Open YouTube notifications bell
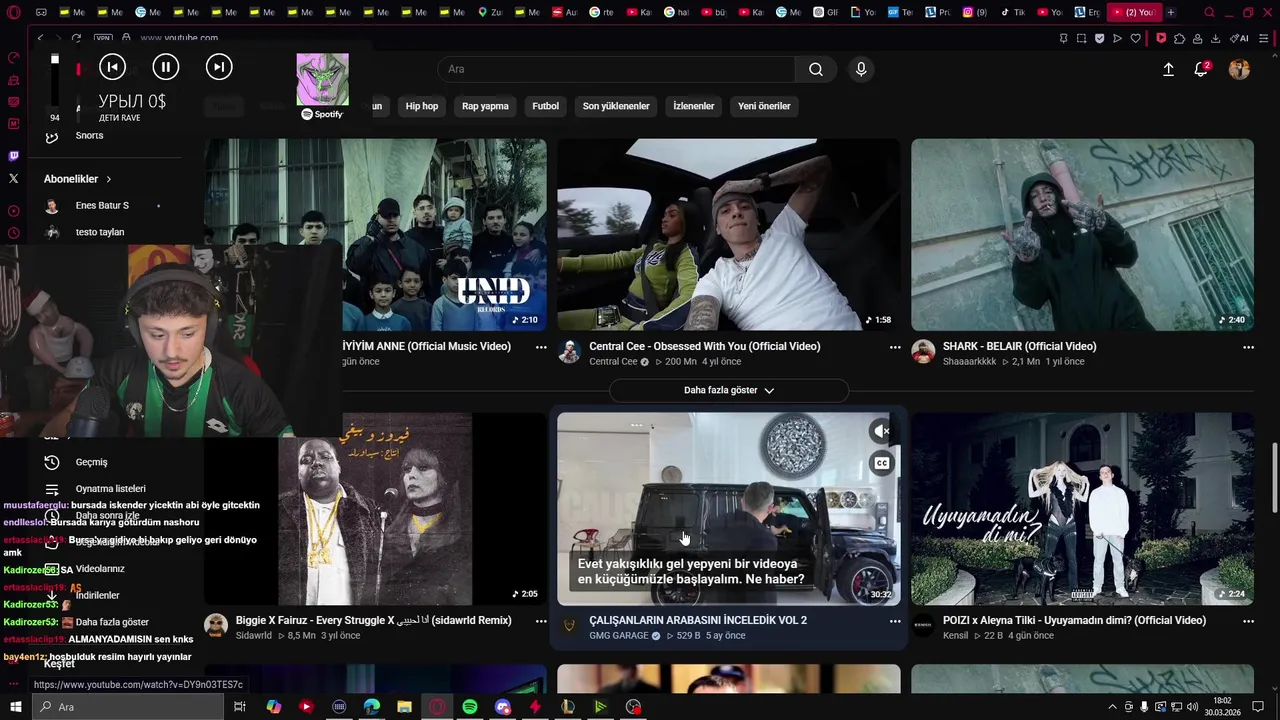Viewport: 1280px width, 720px height. pyautogui.click(x=1201, y=69)
